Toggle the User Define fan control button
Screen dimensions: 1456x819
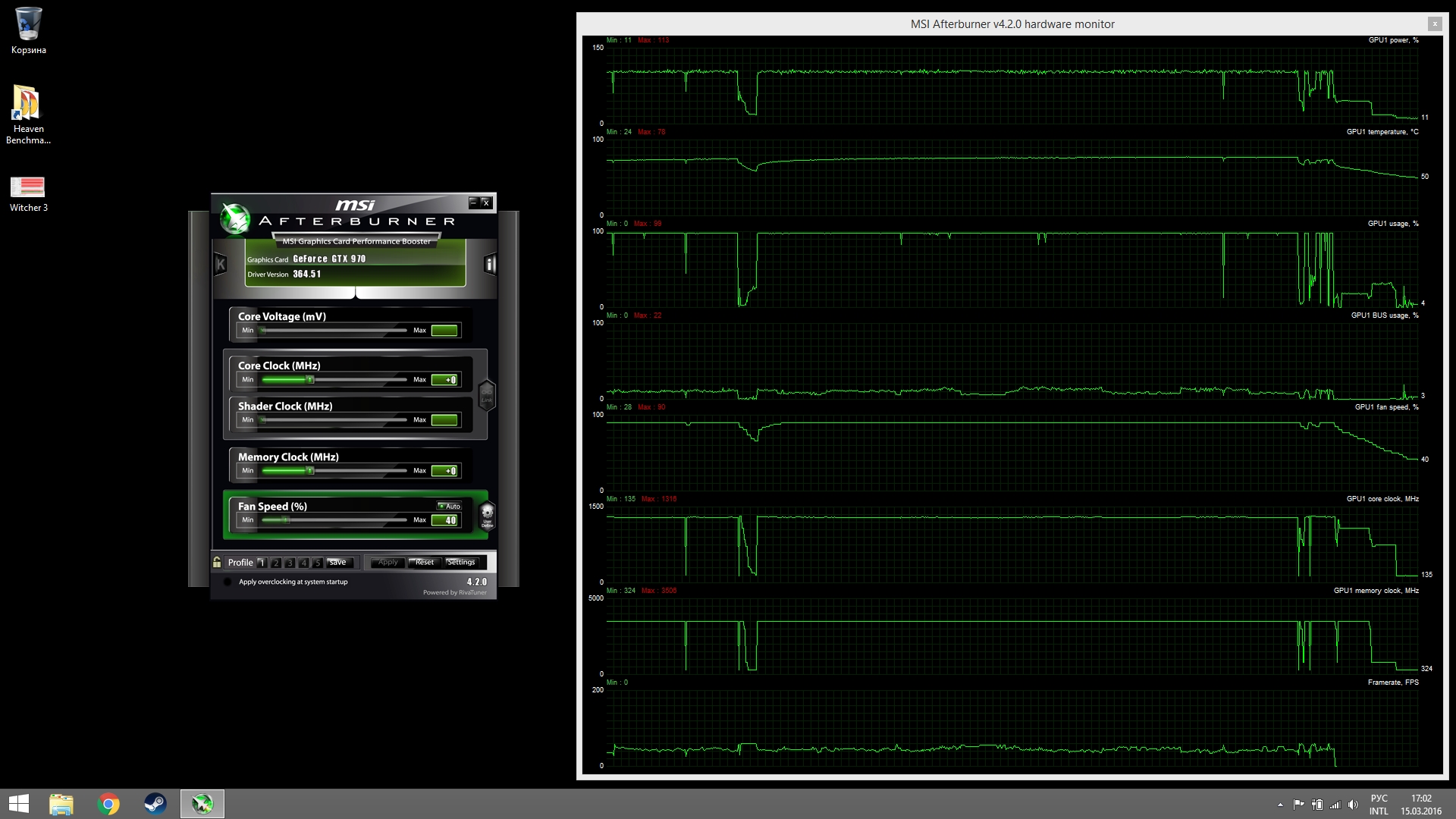point(488,515)
